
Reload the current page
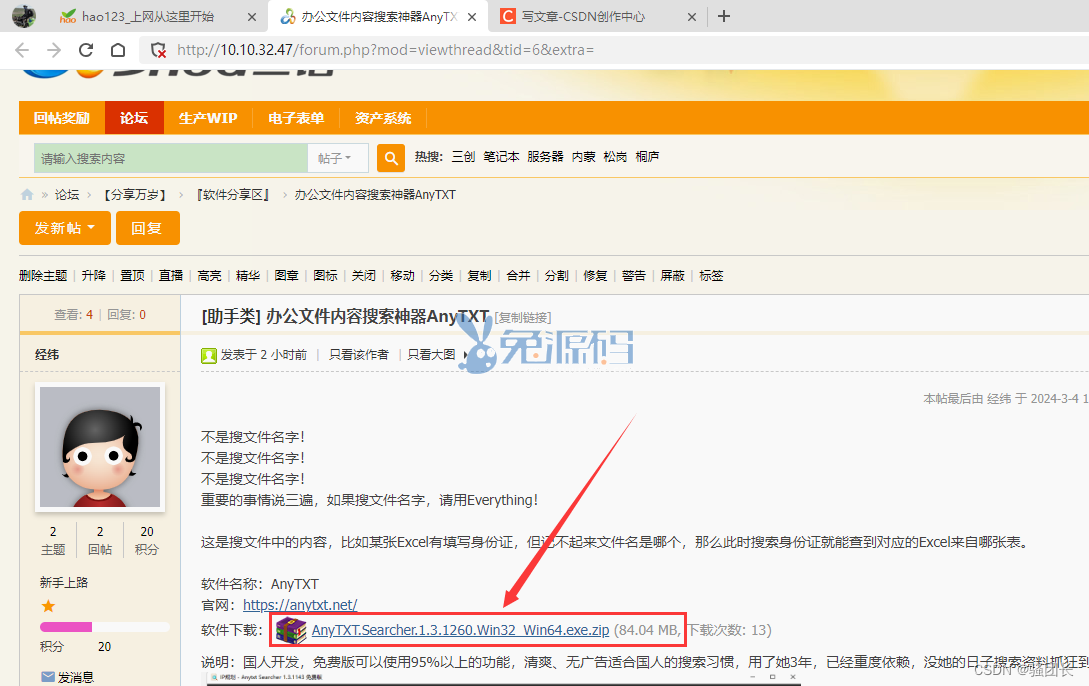pos(86,50)
